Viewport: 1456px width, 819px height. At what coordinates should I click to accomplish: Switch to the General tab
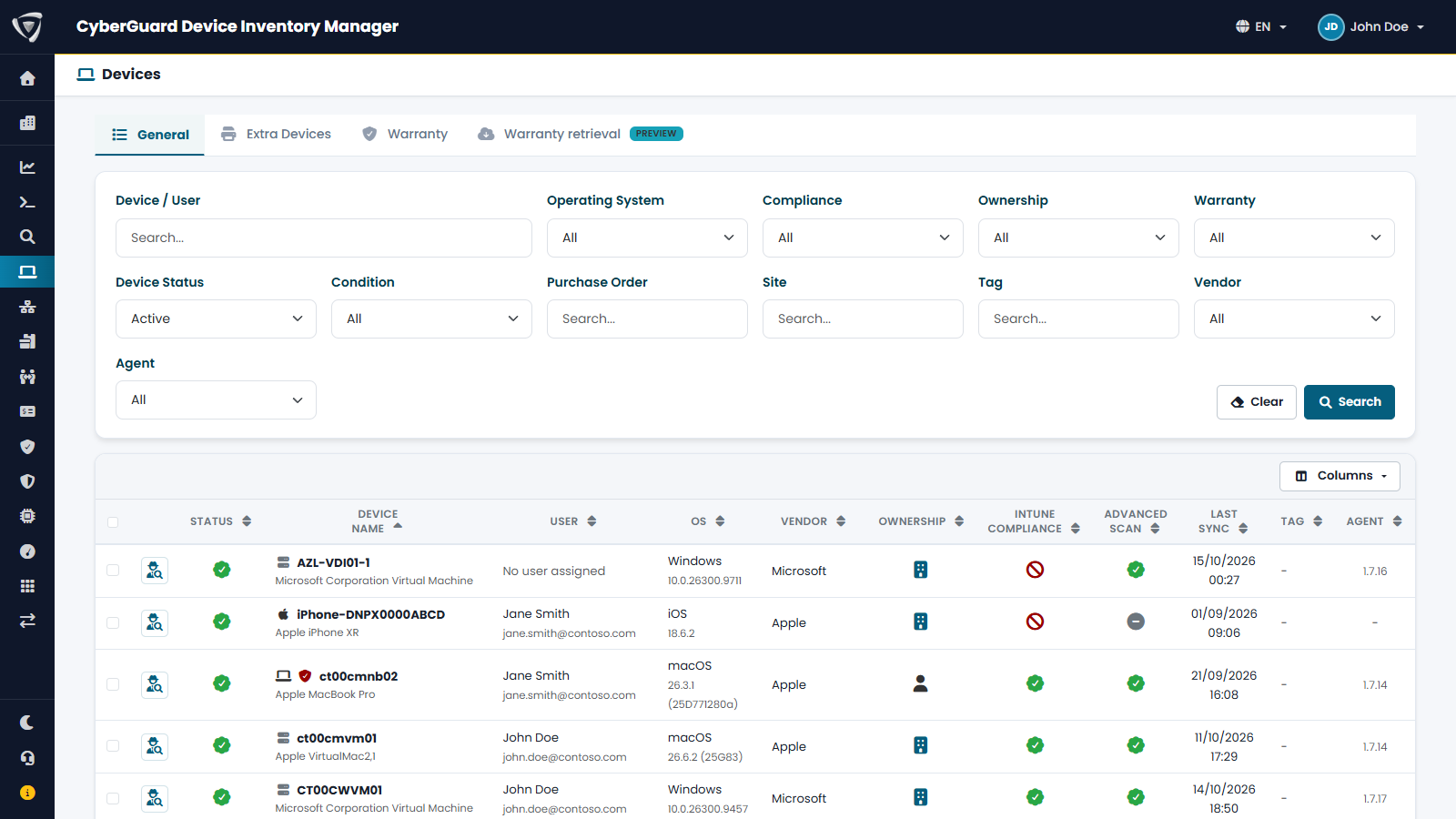pos(150,135)
